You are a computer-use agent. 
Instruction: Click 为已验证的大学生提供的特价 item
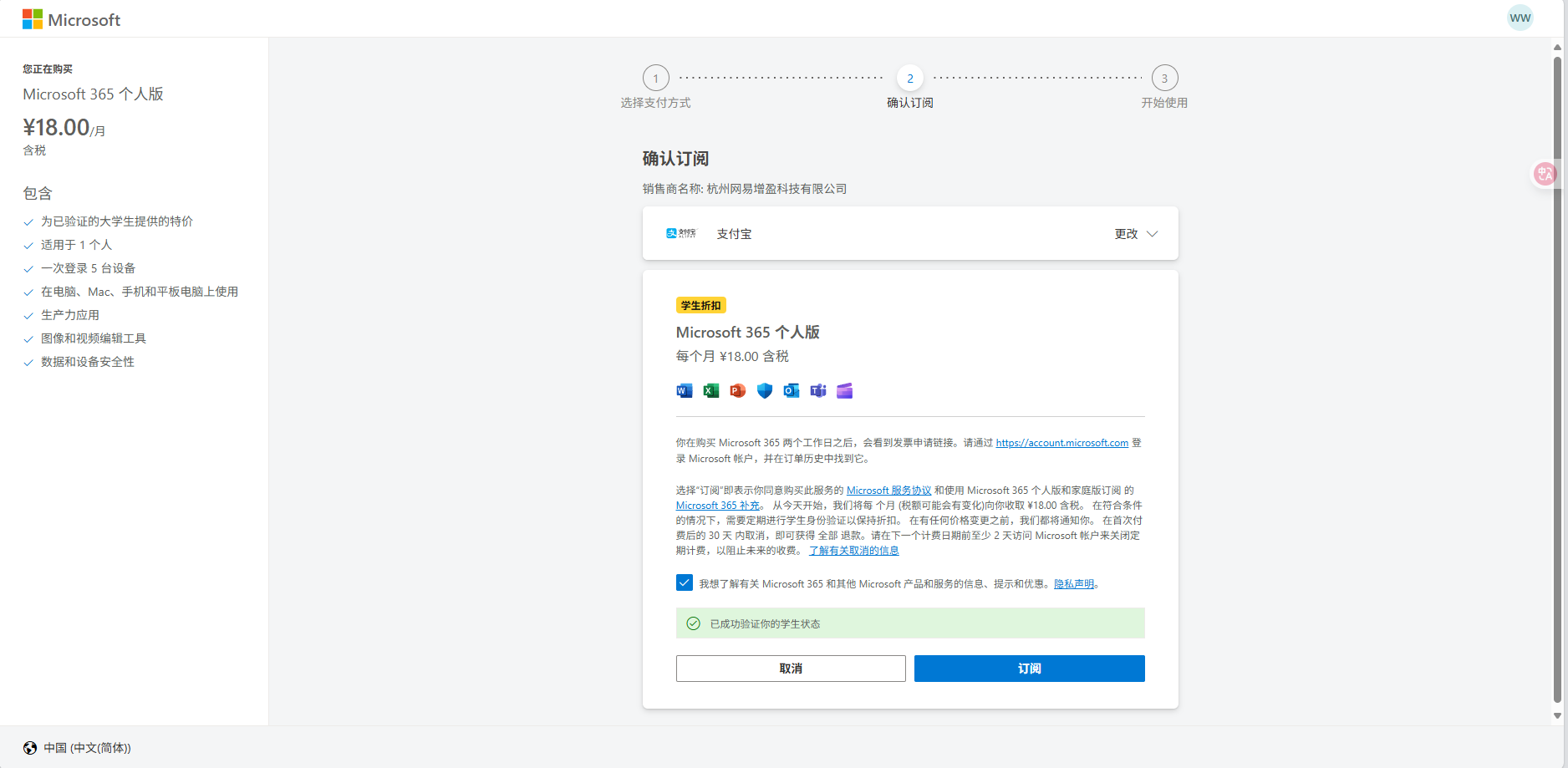[116, 221]
